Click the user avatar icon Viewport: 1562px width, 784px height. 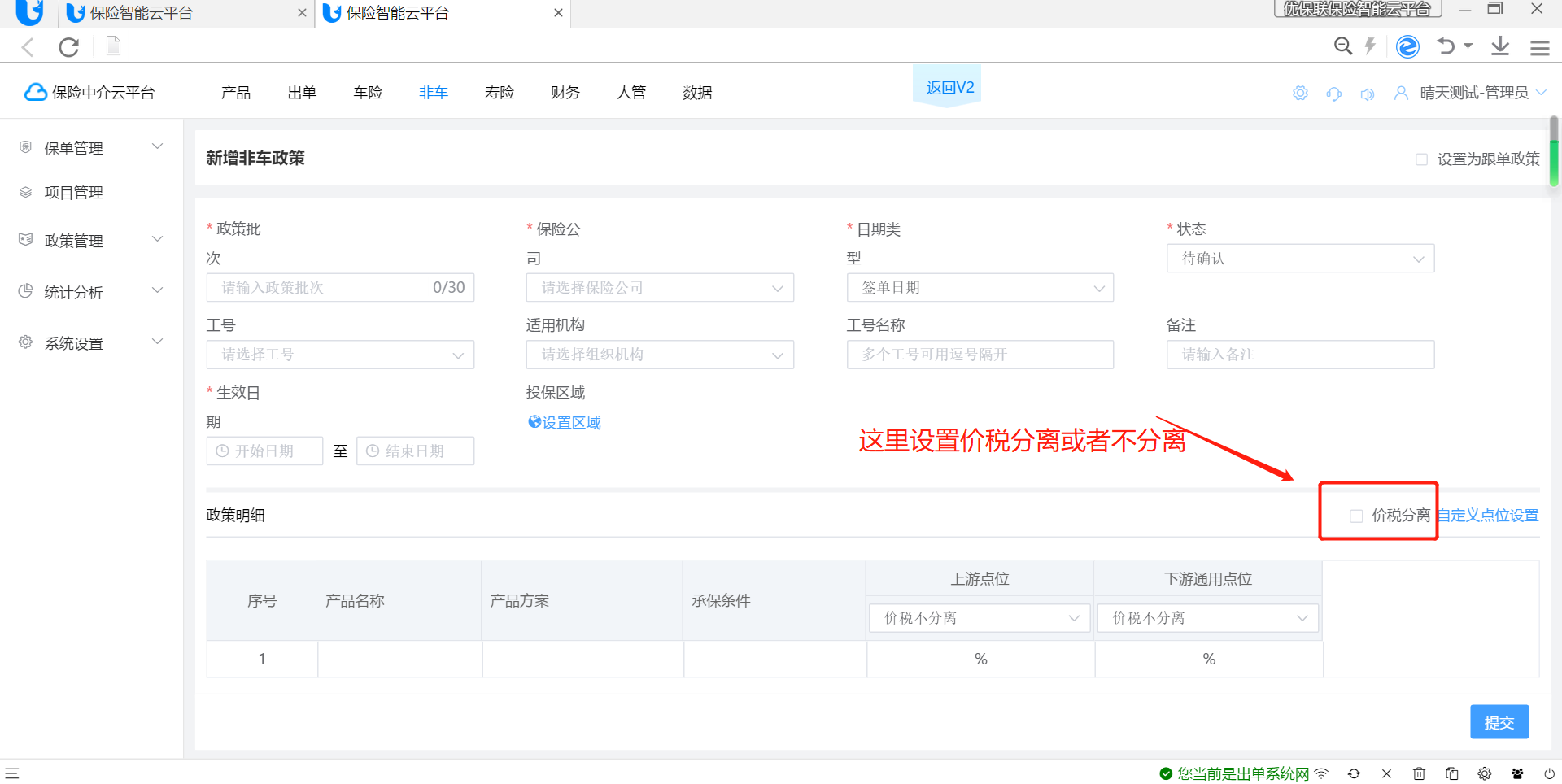point(1401,94)
